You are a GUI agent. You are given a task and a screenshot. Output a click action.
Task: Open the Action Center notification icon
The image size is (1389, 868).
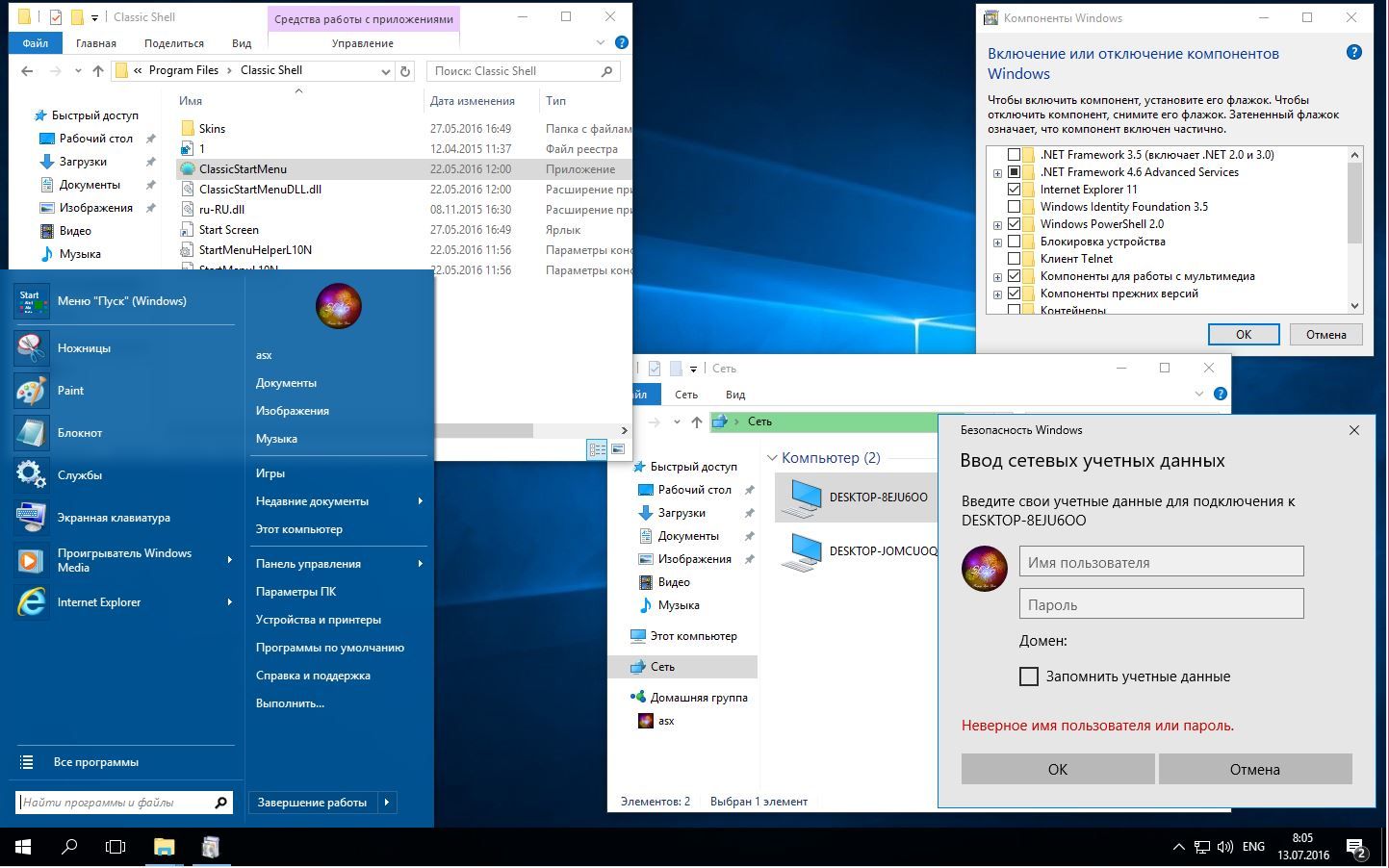point(1356,848)
